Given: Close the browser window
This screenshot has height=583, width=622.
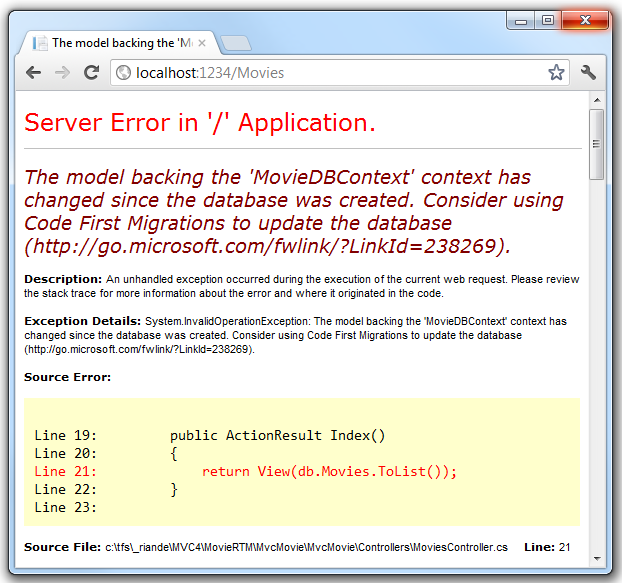Looking at the screenshot, I should click(585, 20).
